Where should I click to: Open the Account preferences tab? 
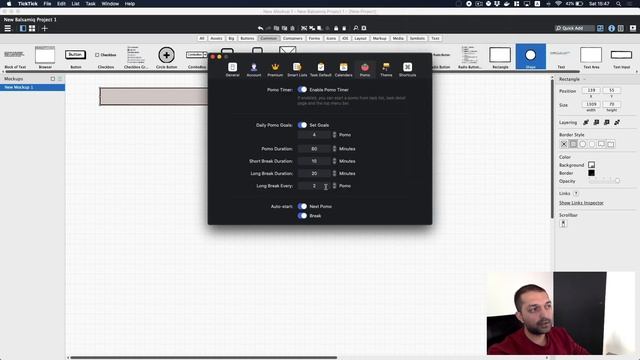click(253, 69)
